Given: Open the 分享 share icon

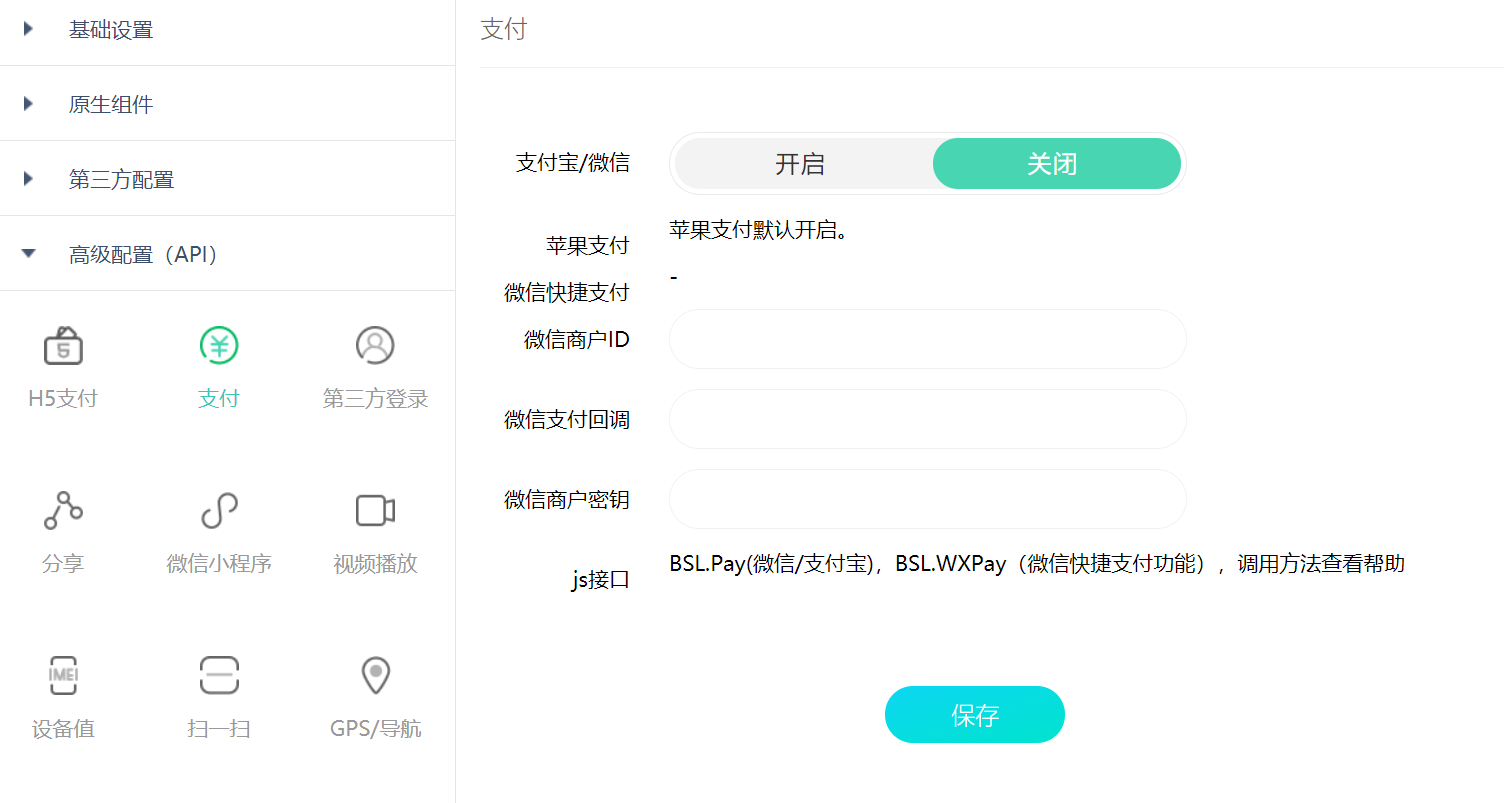Looking at the screenshot, I should 63,511.
